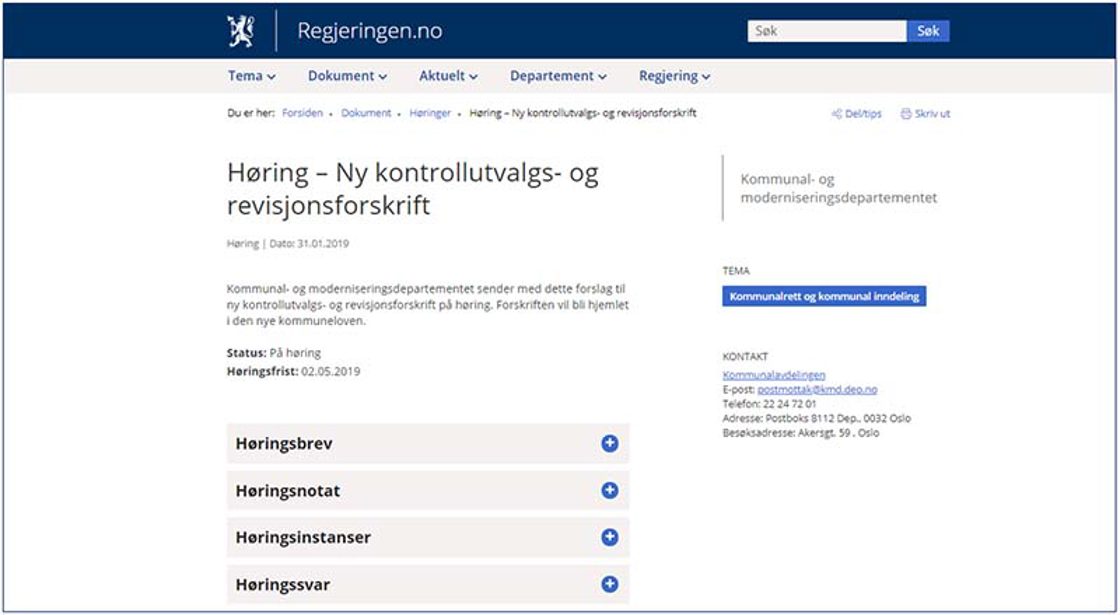Open the Dokument dropdown menu
This screenshot has height=615, width=1120.
coord(346,76)
